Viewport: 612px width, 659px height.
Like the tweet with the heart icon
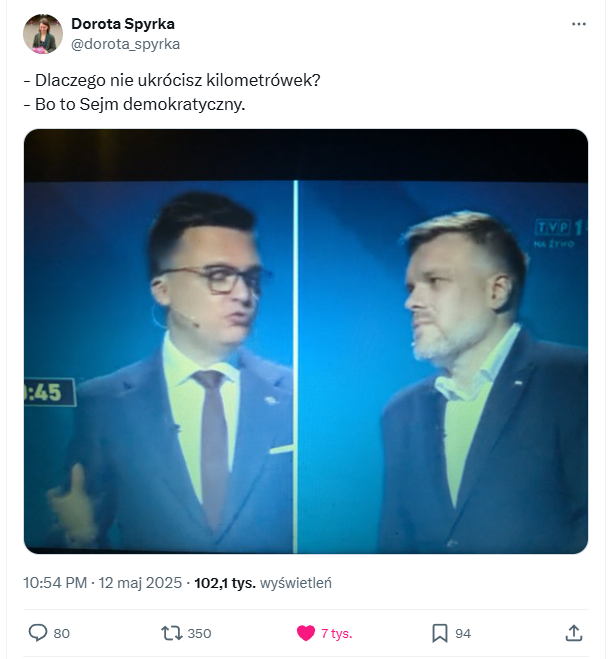[305, 633]
